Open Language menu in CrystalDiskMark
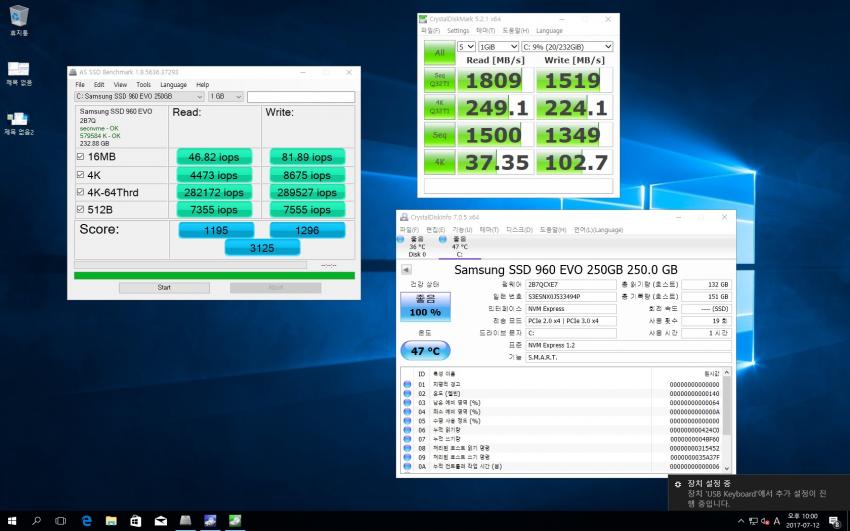This screenshot has height=531, width=850. pos(549,31)
